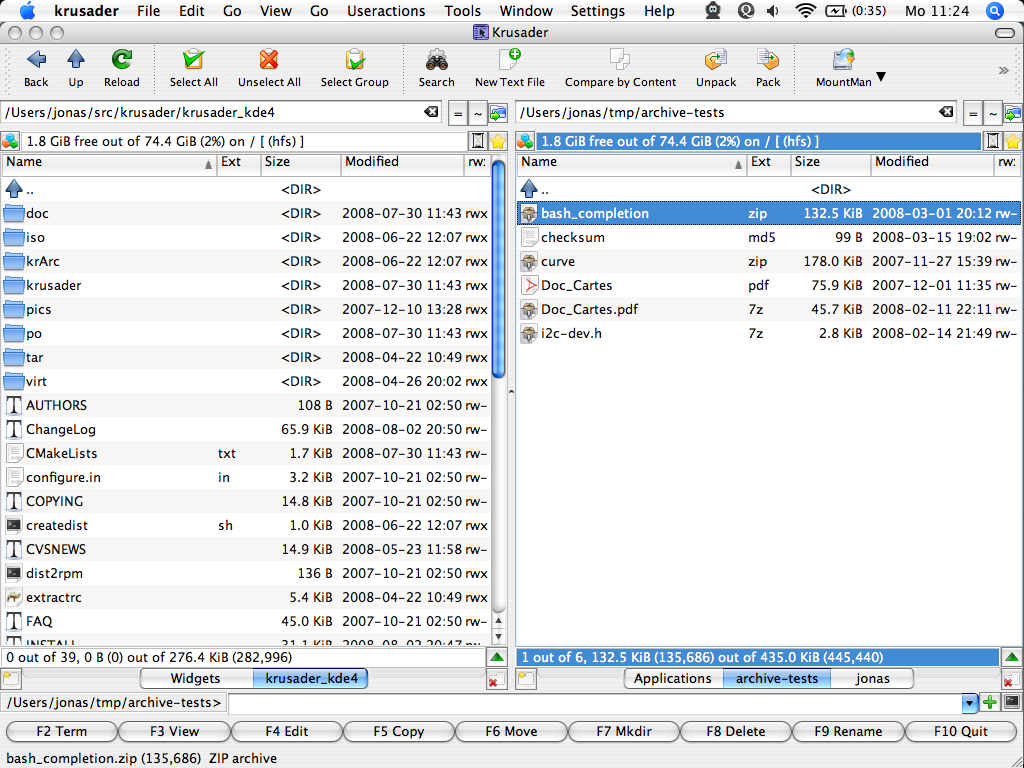The width and height of the screenshot is (1024, 768).
Task: Toggle left panel popup green arrow
Action: [497, 658]
